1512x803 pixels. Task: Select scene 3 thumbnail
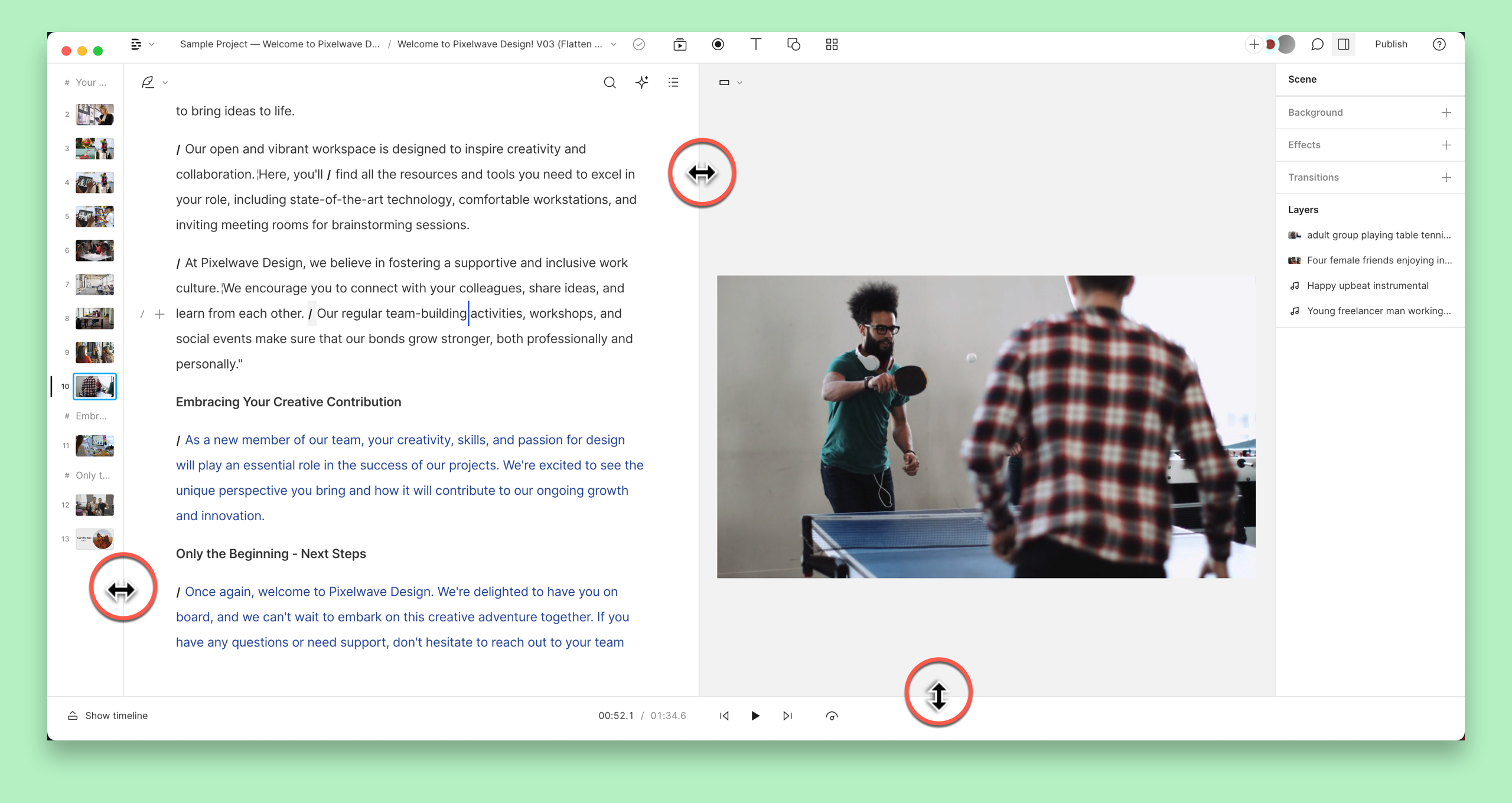coord(94,149)
